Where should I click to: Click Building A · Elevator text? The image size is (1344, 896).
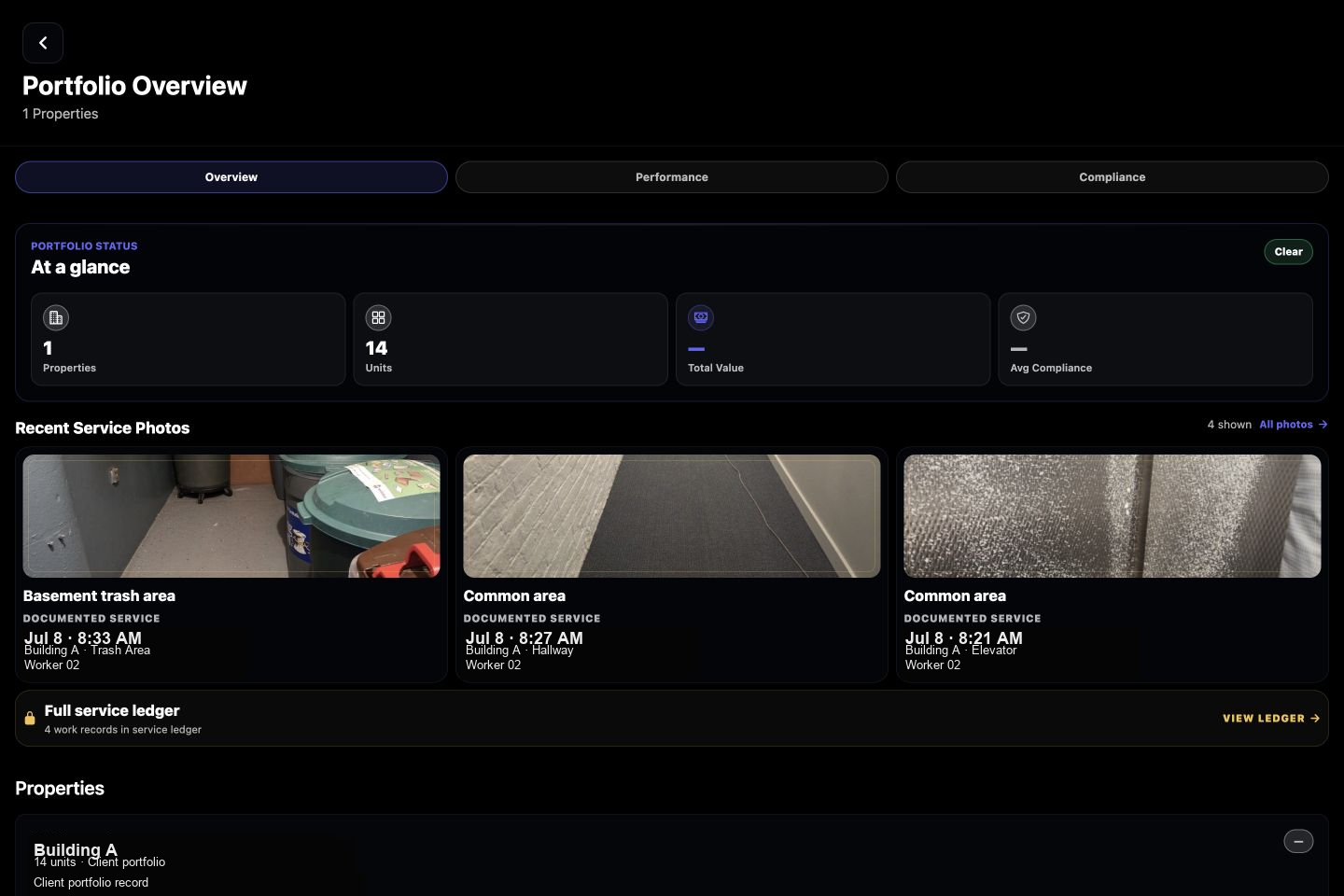(960, 651)
